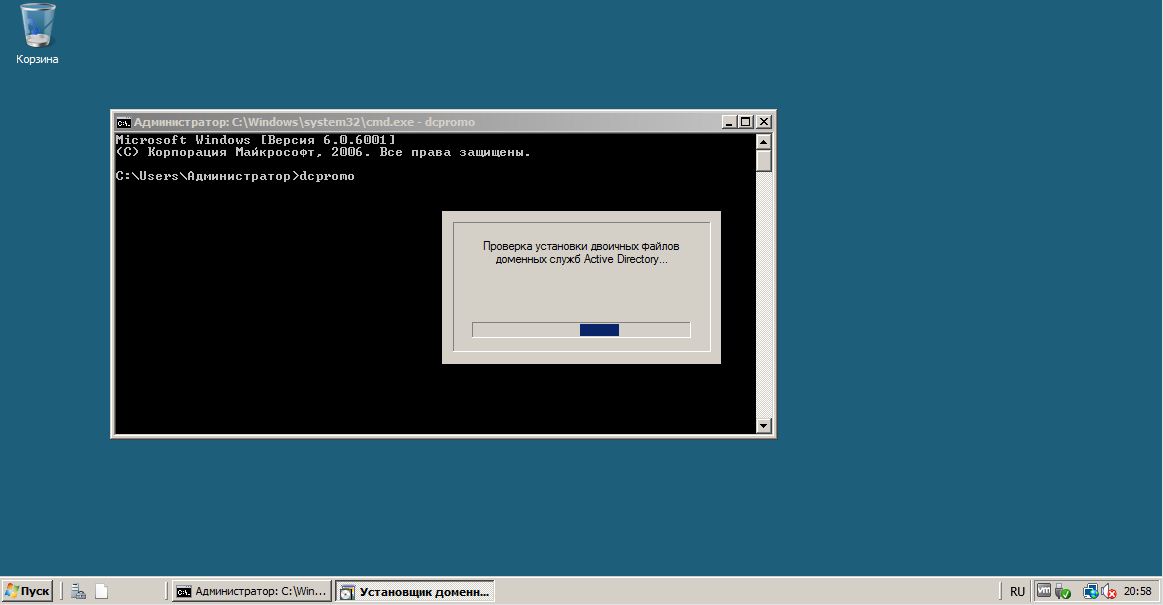Open the Пуск start menu
This screenshot has height=605, width=1163.
[x=27, y=591]
